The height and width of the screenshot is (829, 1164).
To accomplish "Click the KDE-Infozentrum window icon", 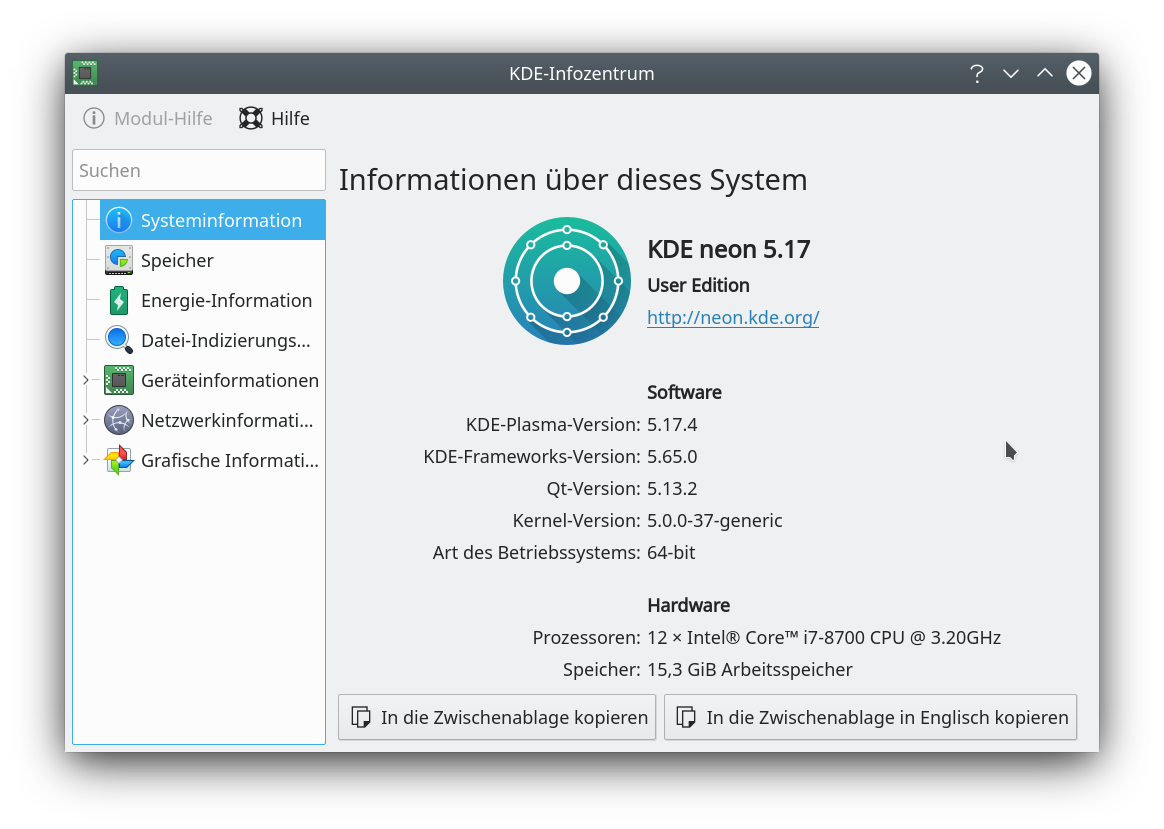I will (x=85, y=72).
